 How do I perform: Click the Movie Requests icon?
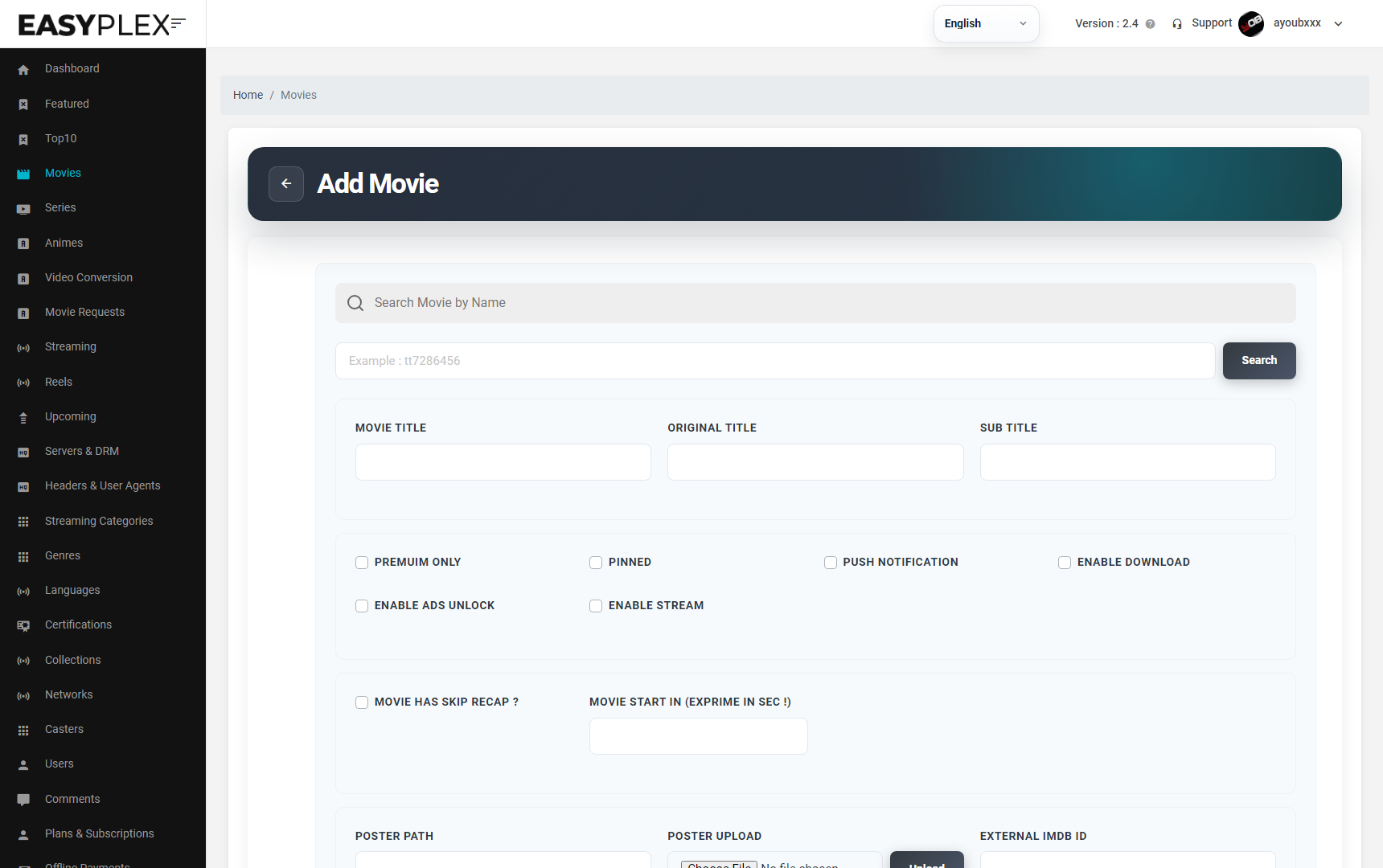click(x=23, y=313)
